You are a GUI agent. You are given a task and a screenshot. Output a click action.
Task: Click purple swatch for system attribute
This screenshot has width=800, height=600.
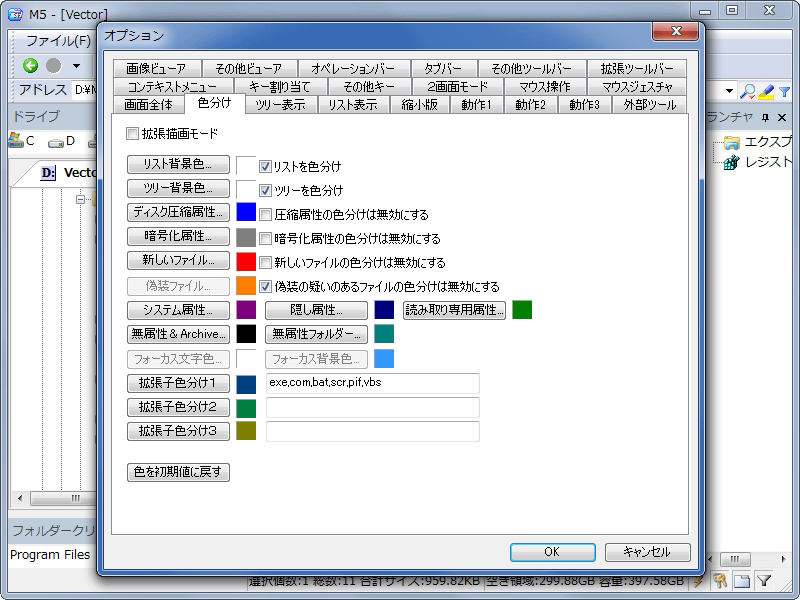(246, 310)
